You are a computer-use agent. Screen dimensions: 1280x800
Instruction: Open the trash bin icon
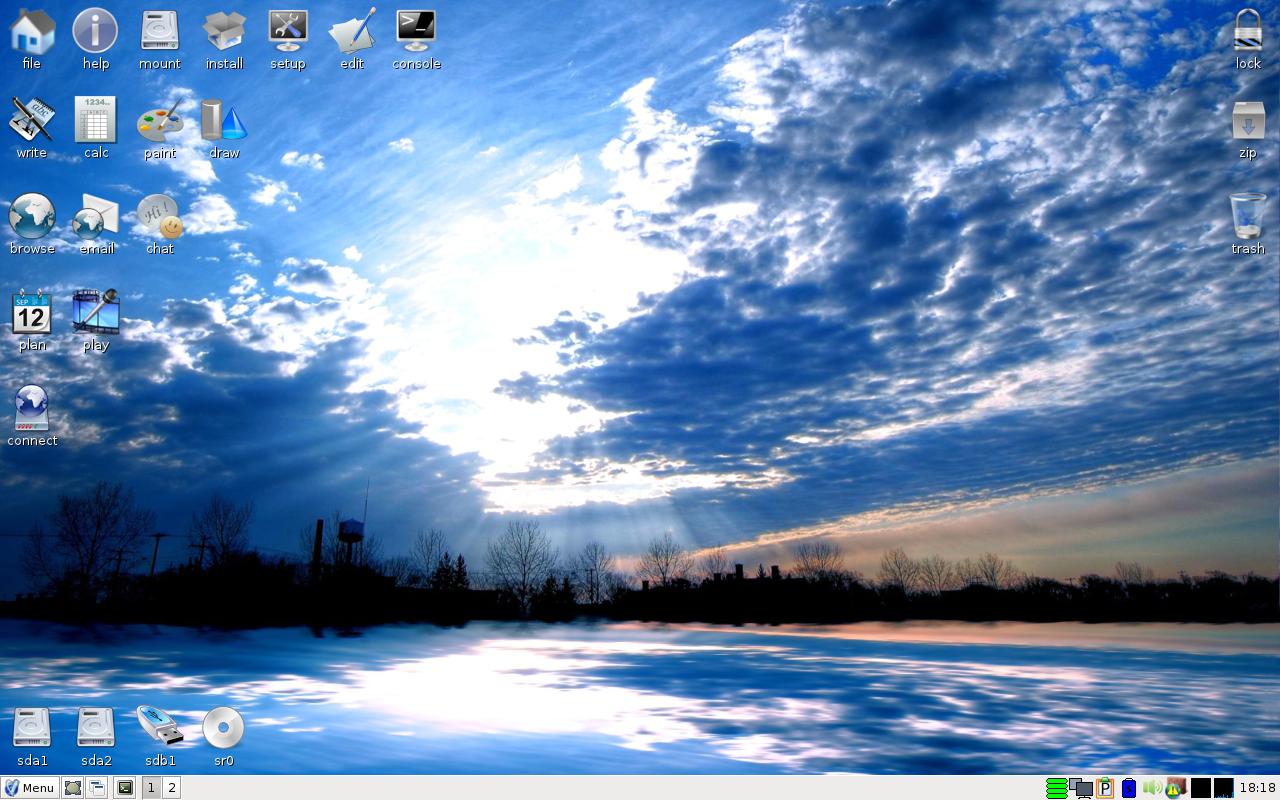1247,218
